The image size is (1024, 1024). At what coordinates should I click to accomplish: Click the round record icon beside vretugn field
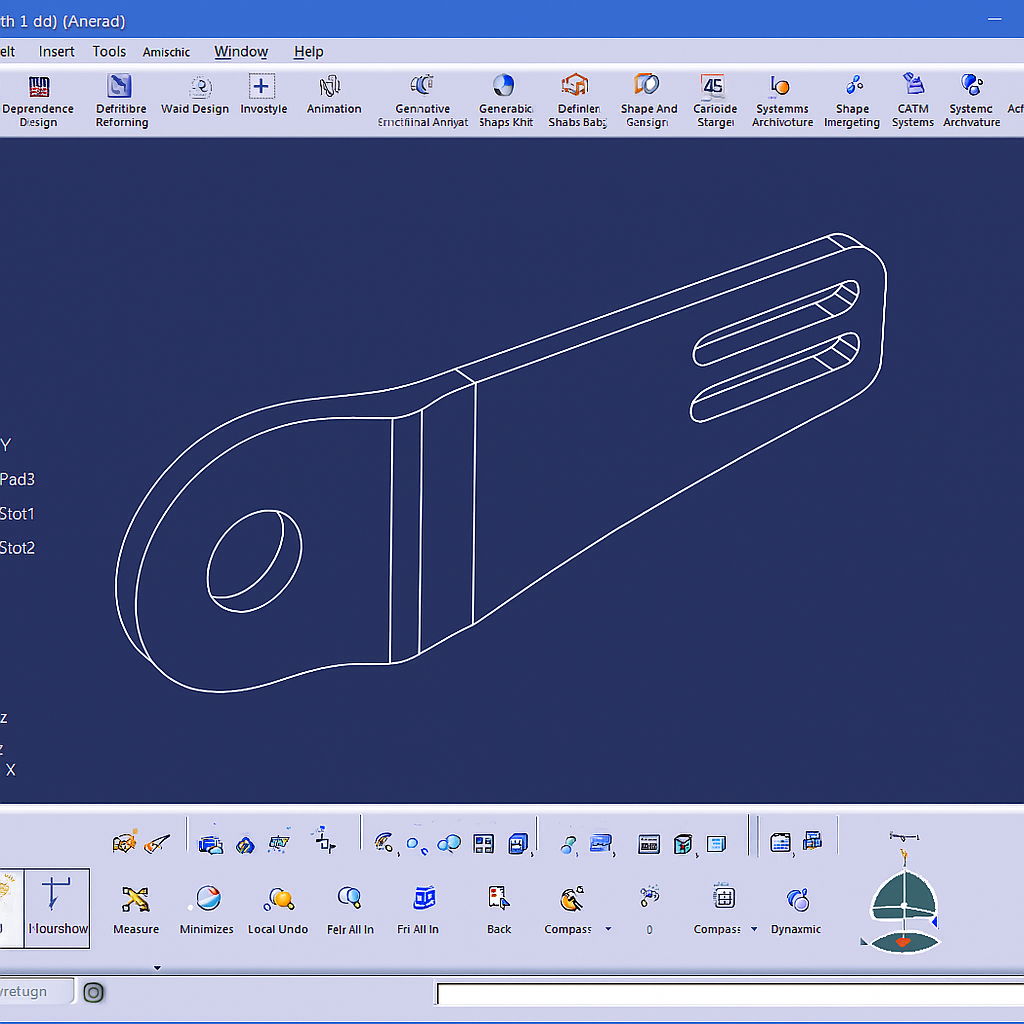93,993
